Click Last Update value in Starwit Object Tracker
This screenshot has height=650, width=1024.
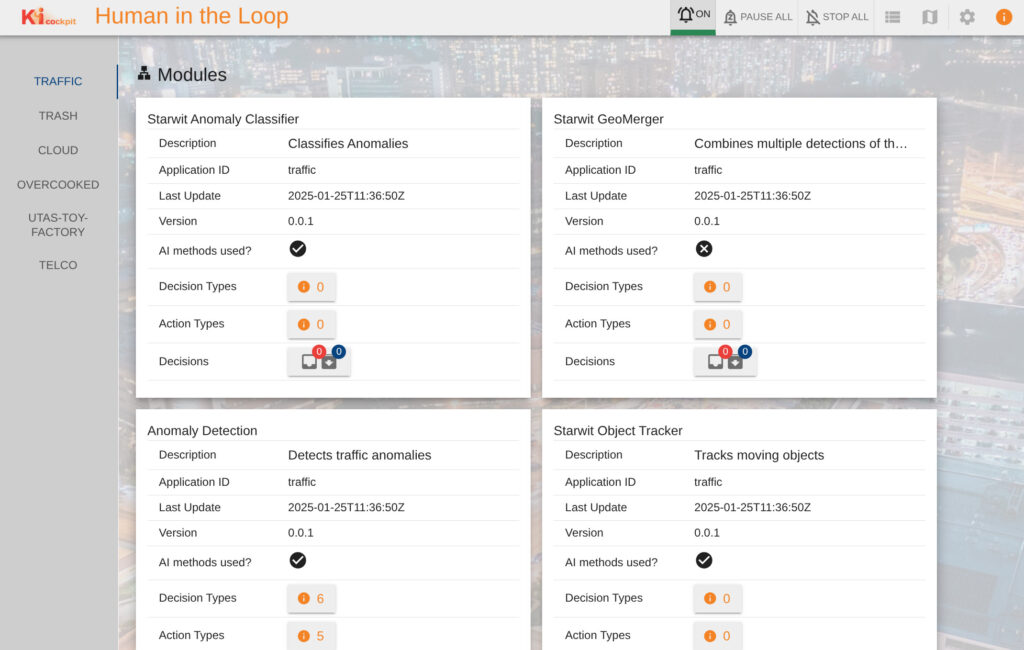tap(752, 508)
